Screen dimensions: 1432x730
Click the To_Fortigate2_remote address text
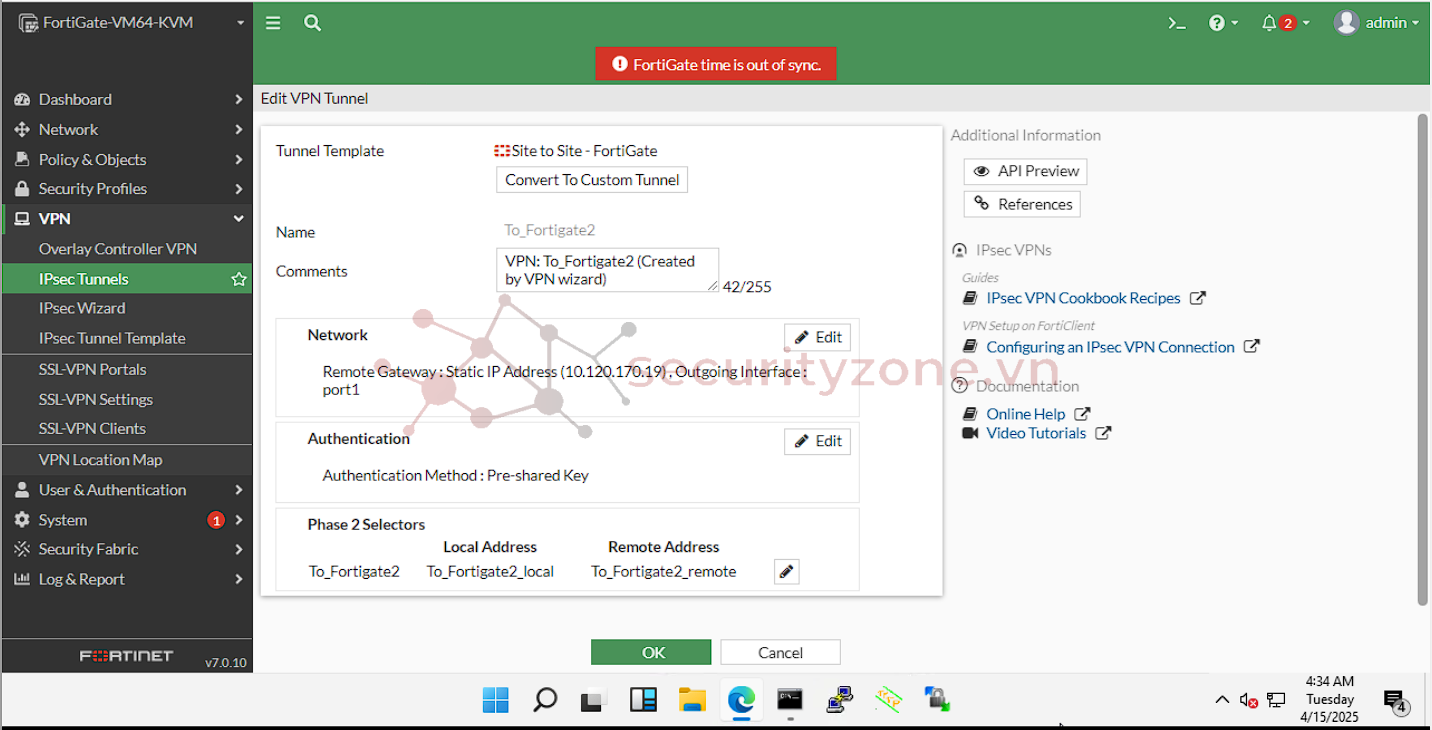pos(663,572)
